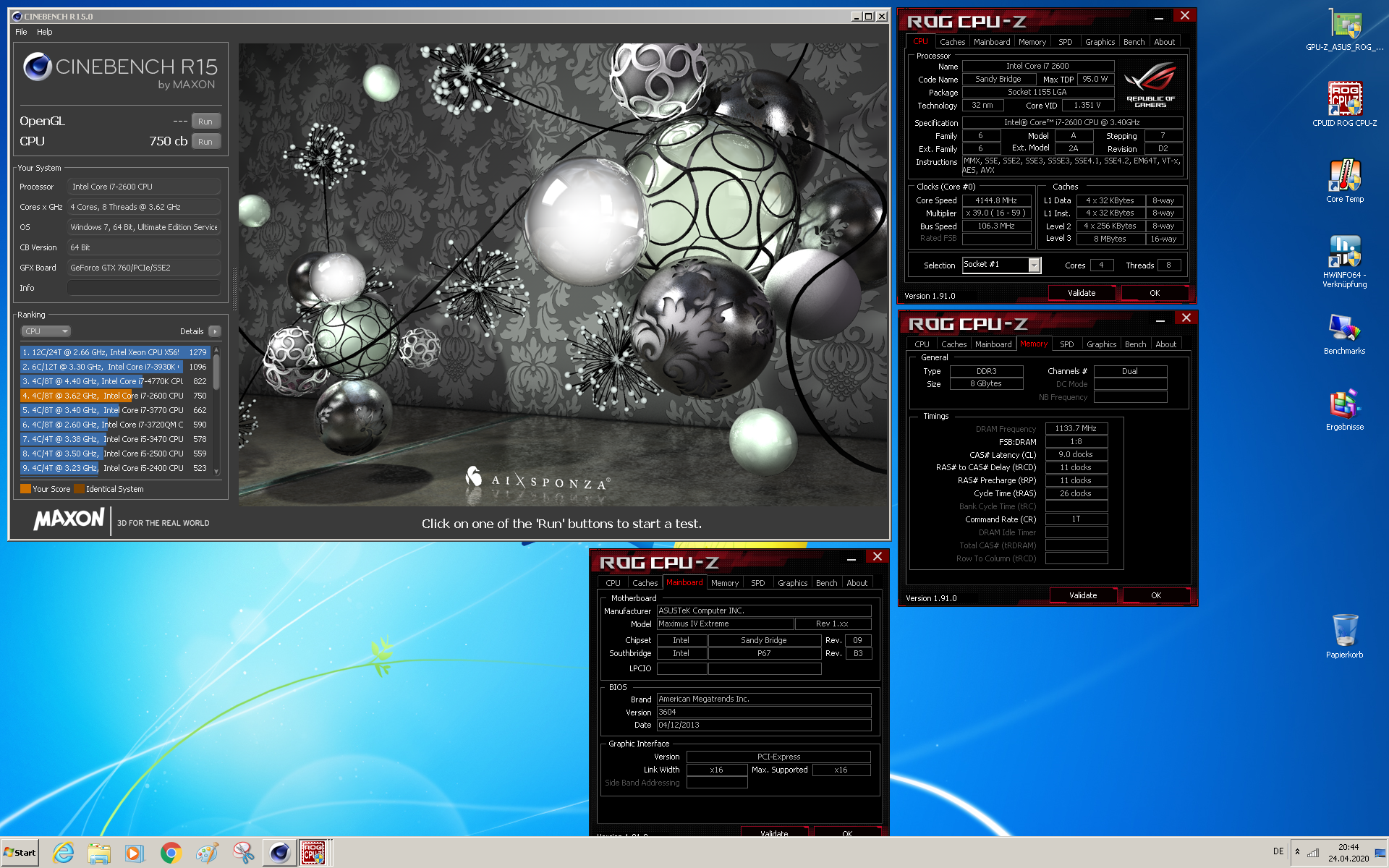Click Validate in top CPU-Z window
The width and height of the screenshot is (1389, 868).
tap(1082, 293)
